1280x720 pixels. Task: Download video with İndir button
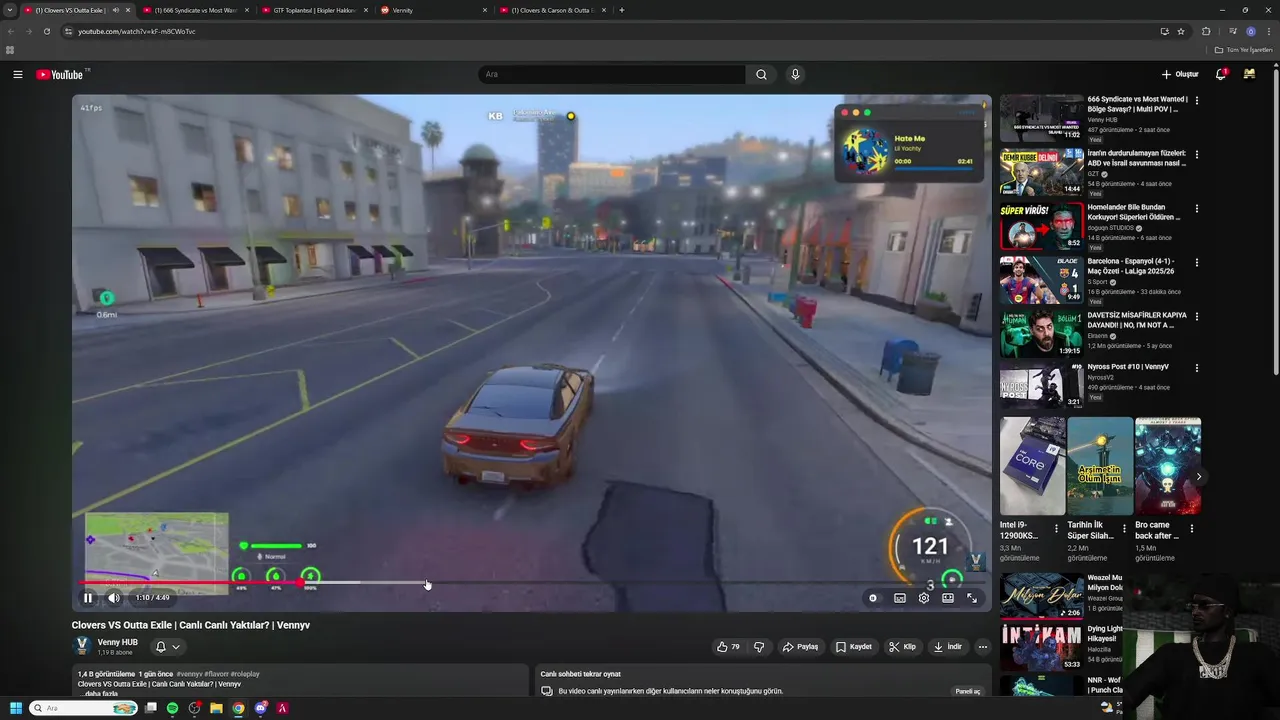click(948, 647)
